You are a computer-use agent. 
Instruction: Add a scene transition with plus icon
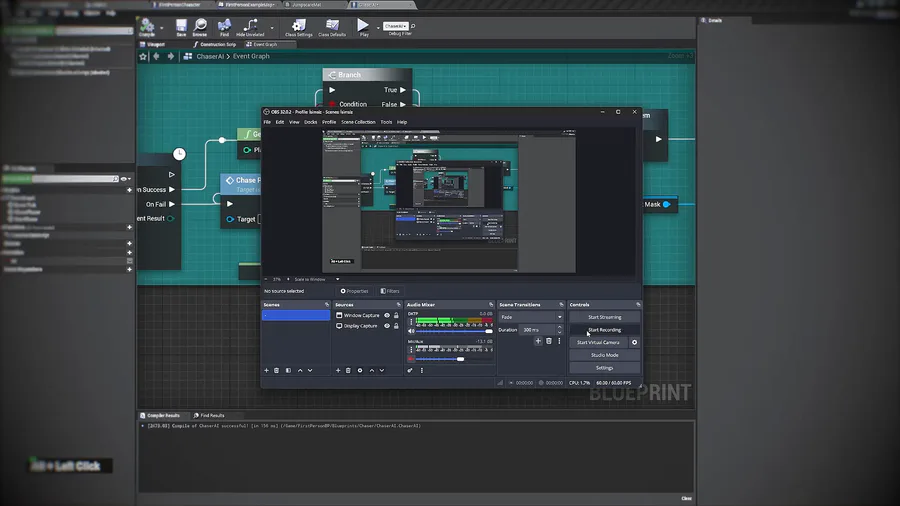tap(538, 341)
